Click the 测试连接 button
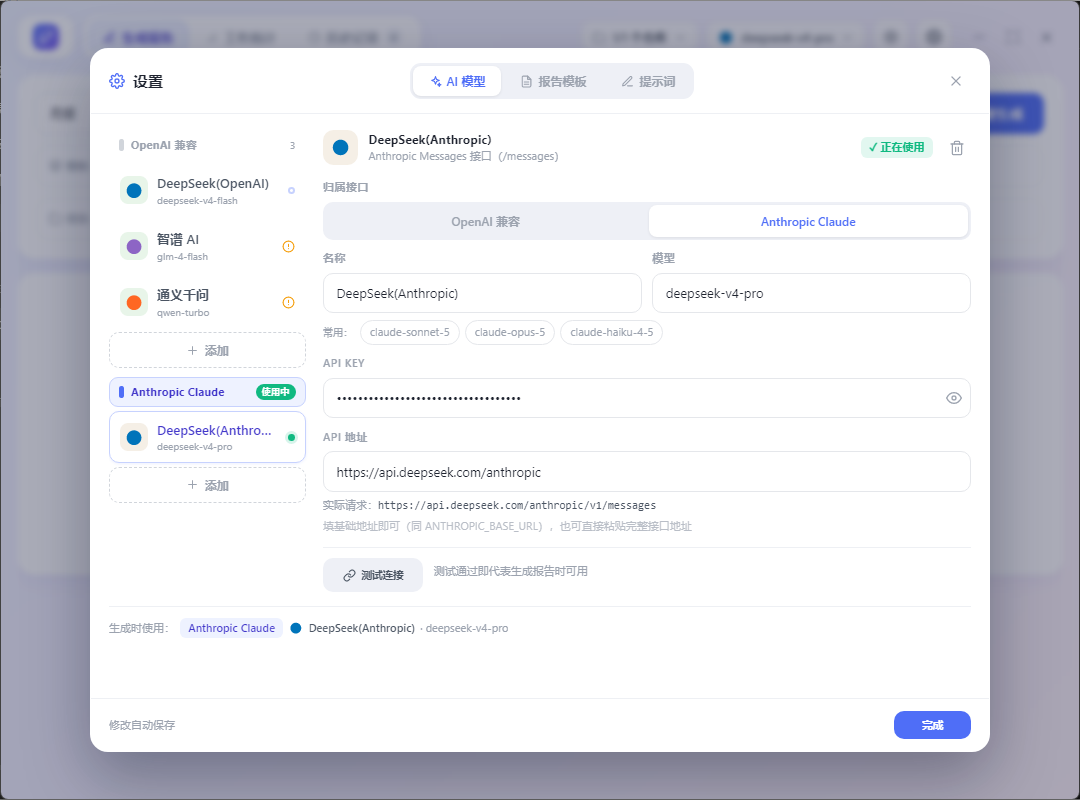 (373, 575)
